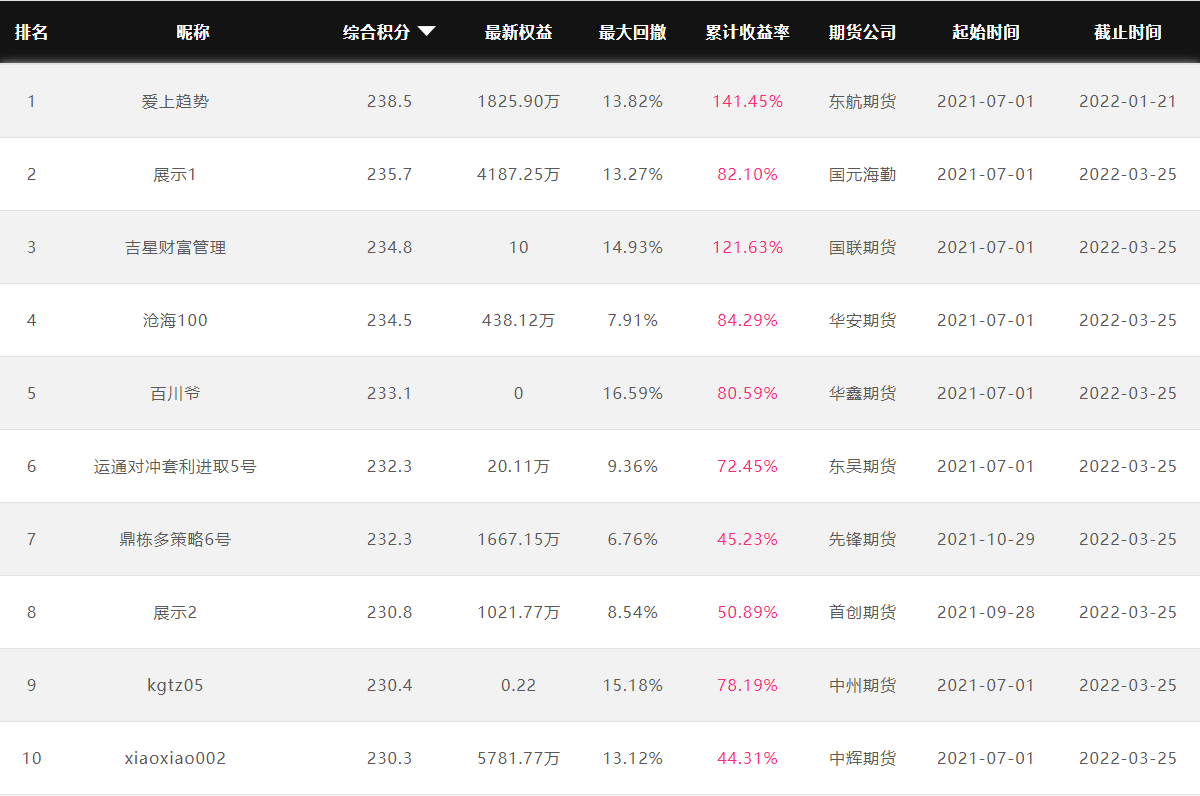
Task: Select the 84.29% return value
Action: coord(747,320)
